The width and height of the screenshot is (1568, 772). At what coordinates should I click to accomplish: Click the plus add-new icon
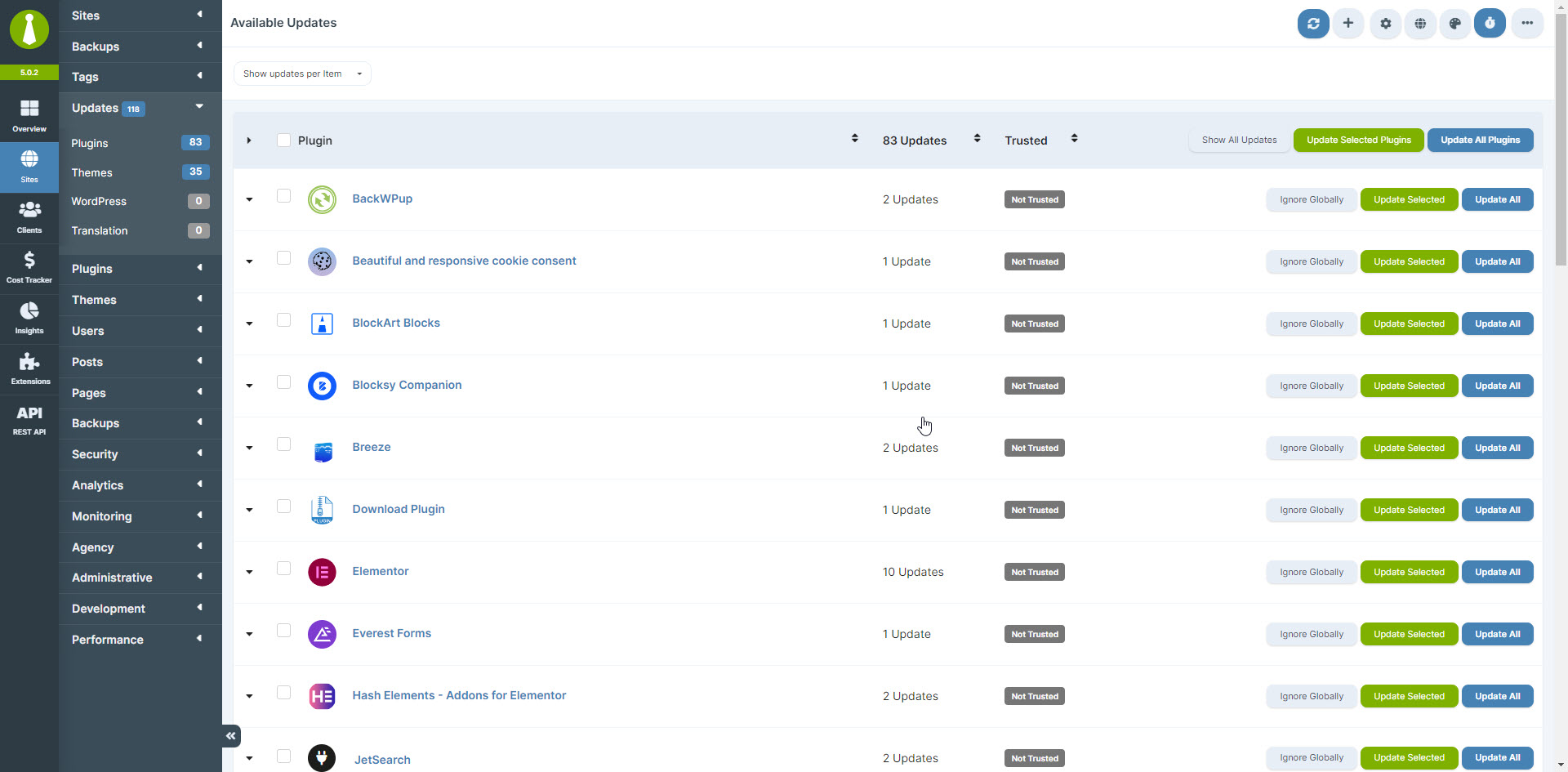(x=1348, y=24)
